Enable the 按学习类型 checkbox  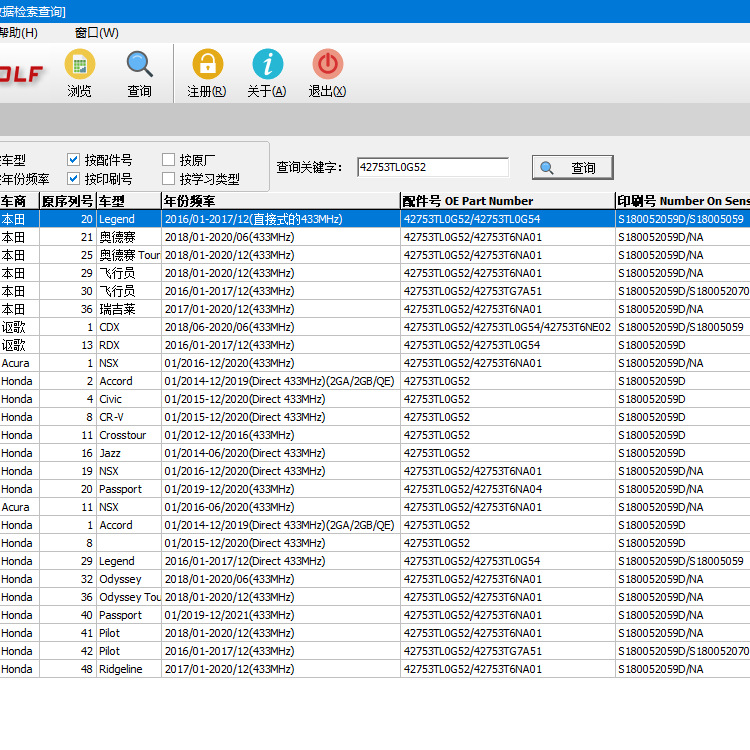[x=169, y=179]
